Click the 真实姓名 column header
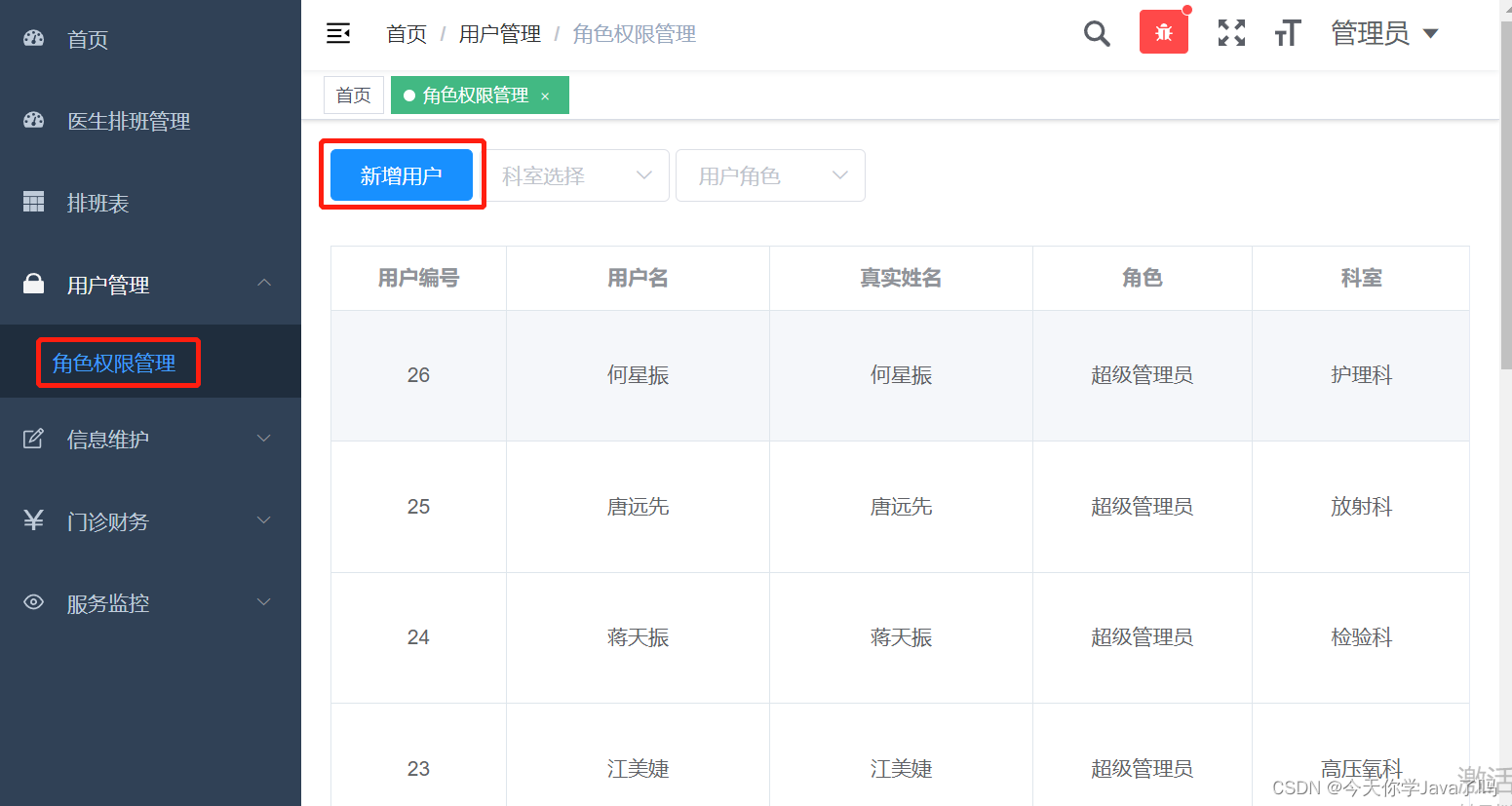This screenshot has width=1512, height=806. (902, 278)
